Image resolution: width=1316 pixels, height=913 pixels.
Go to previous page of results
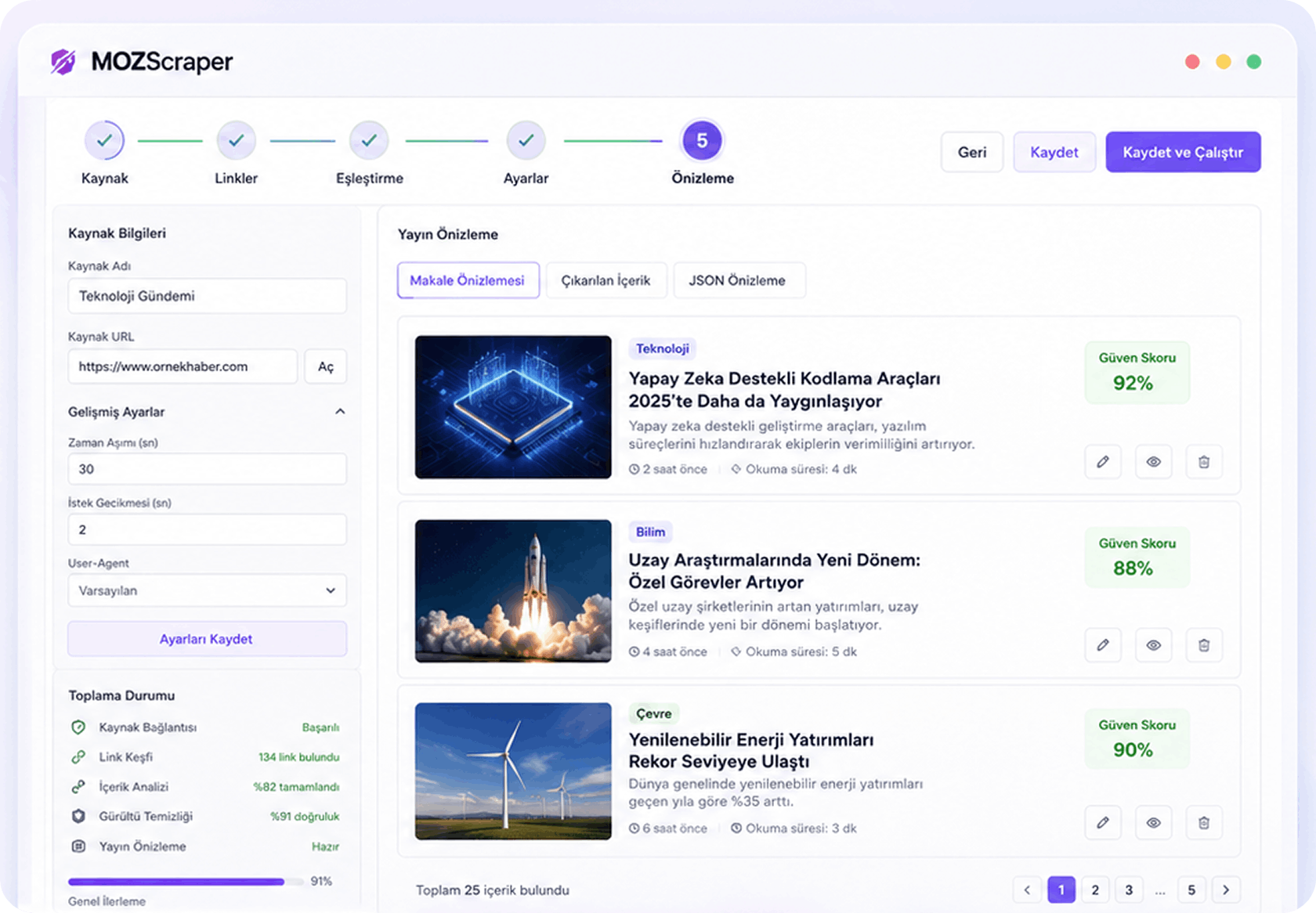(1027, 890)
